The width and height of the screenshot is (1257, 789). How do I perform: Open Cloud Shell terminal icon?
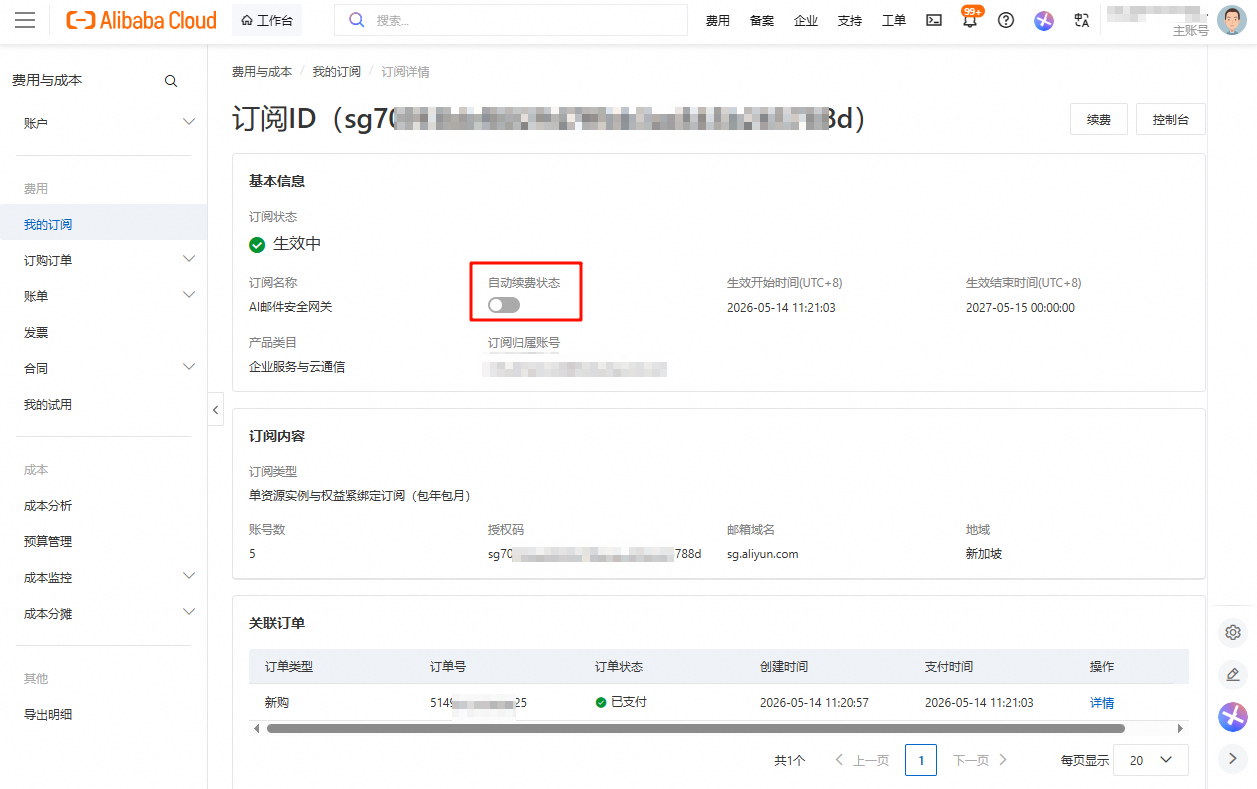pos(934,20)
